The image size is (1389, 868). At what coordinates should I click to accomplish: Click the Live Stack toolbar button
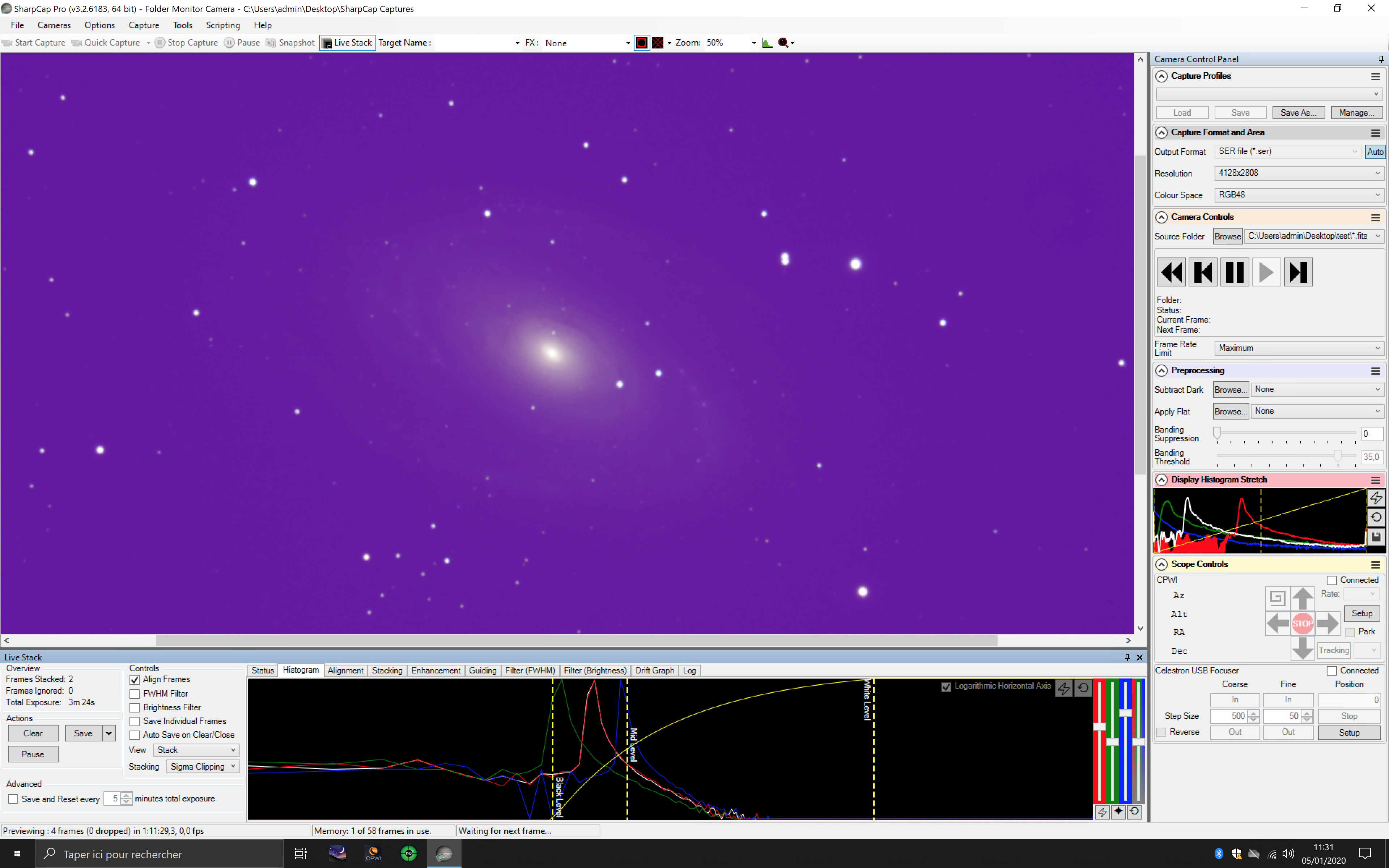pos(347,42)
